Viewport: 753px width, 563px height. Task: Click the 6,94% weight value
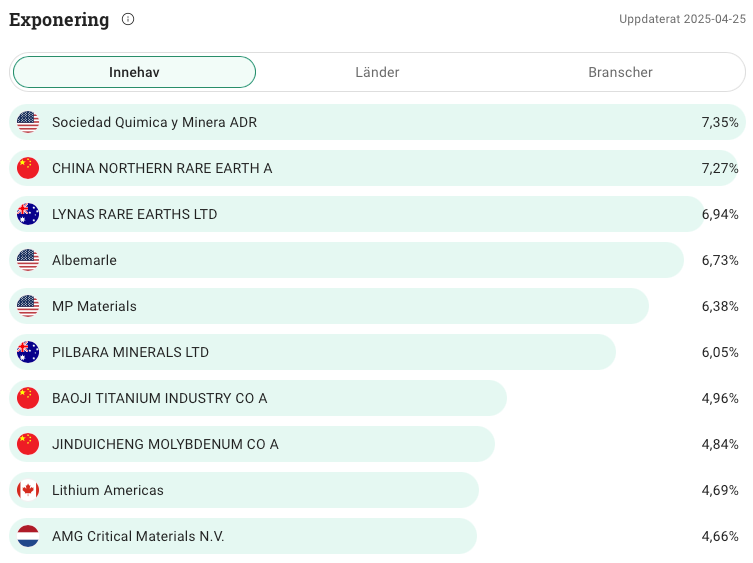720,214
